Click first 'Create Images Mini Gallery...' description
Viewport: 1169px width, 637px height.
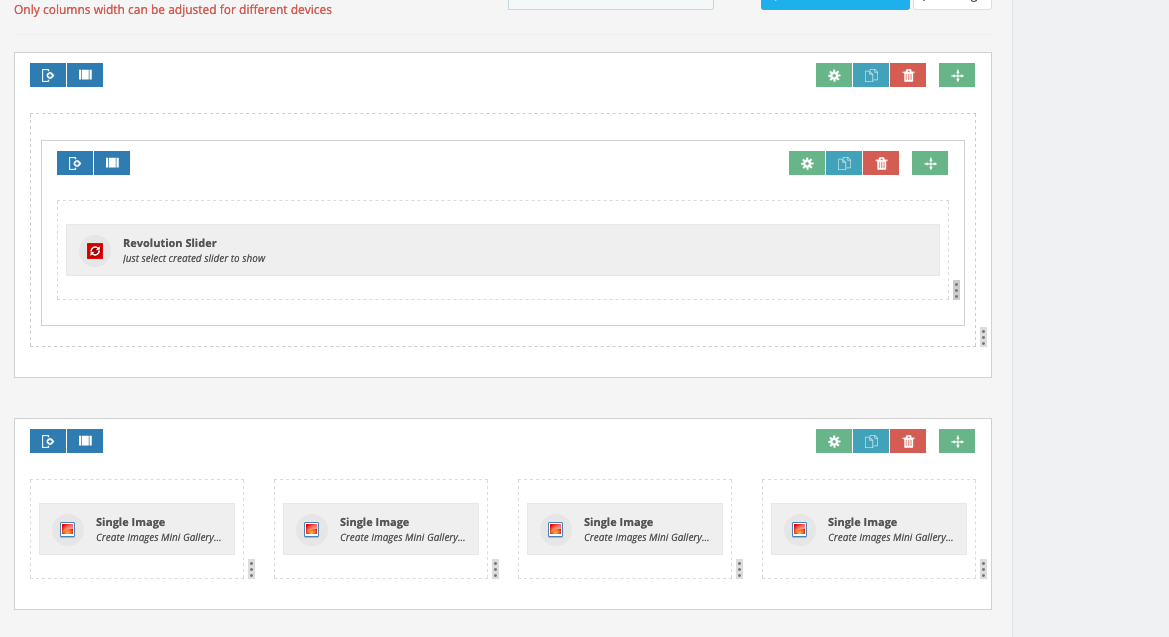[159, 537]
